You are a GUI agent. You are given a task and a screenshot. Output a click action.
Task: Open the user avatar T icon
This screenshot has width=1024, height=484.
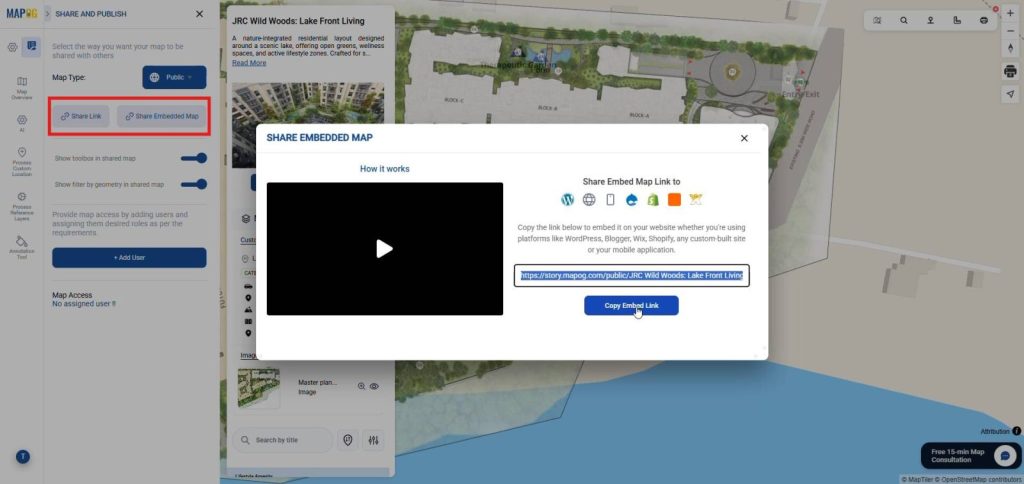pos(22,457)
